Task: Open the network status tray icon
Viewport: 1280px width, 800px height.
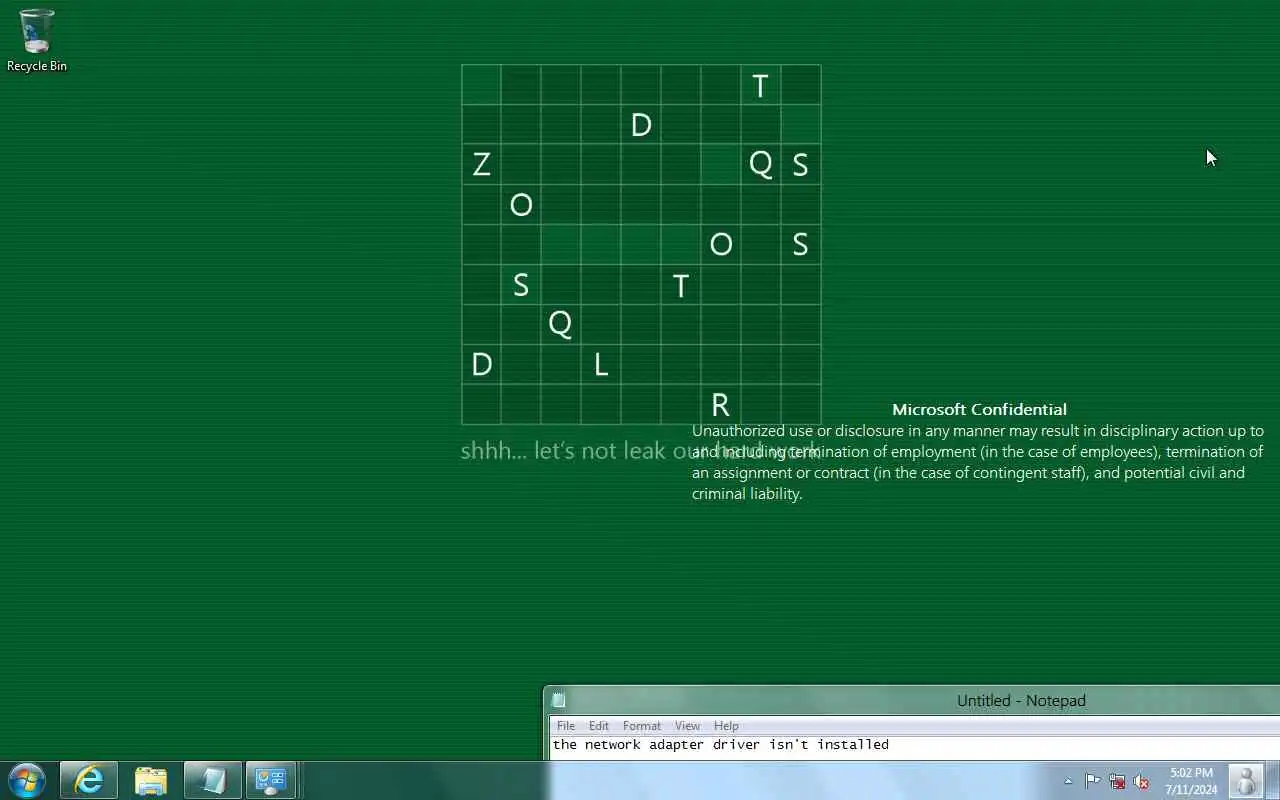Action: tap(1117, 781)
